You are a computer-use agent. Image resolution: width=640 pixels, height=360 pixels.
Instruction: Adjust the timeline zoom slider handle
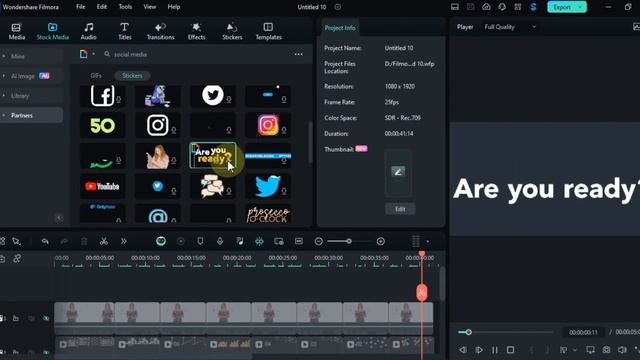coord(349,241)
